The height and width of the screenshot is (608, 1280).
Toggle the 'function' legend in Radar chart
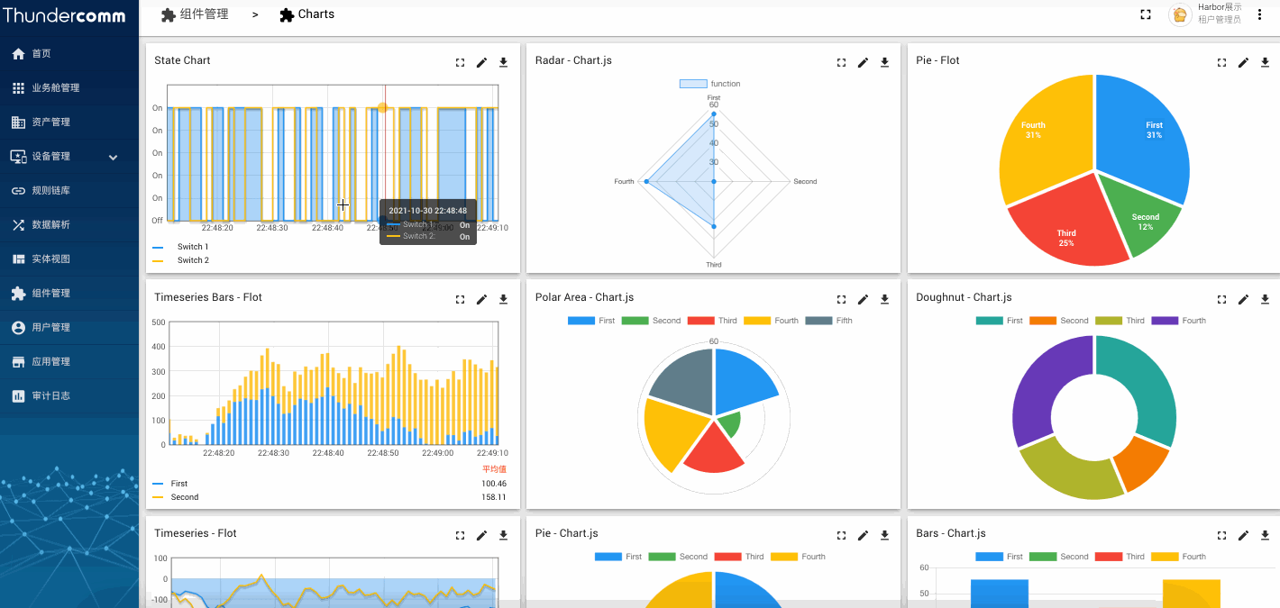[710, 84]
